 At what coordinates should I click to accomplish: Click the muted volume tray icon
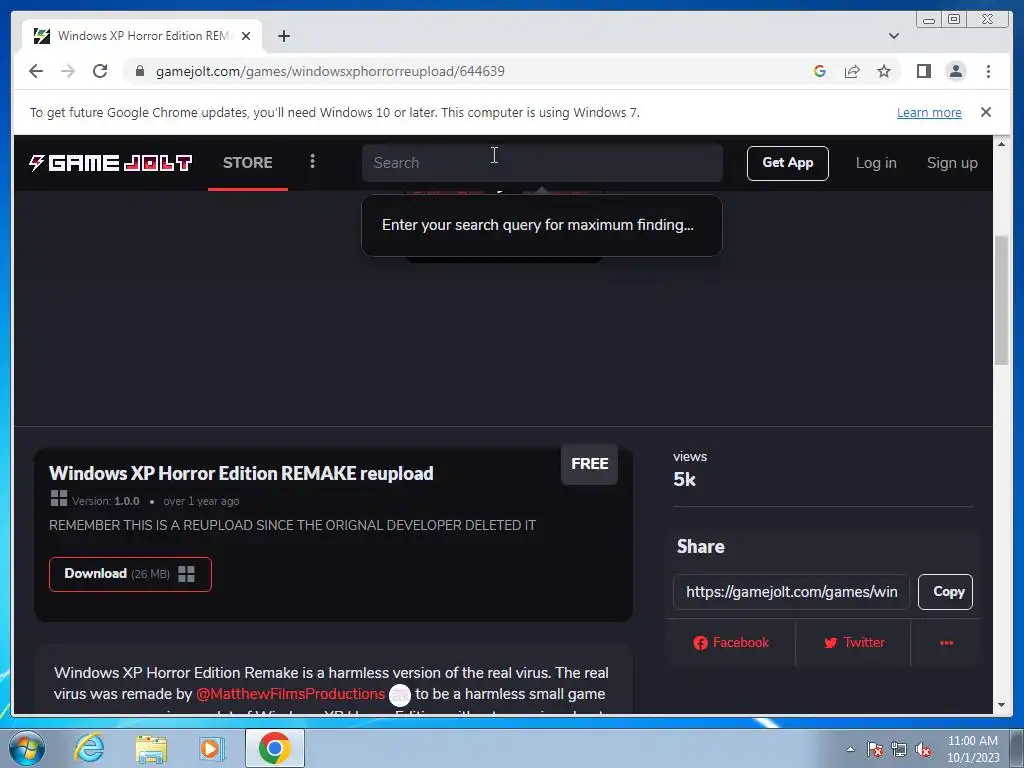point(923,750)
